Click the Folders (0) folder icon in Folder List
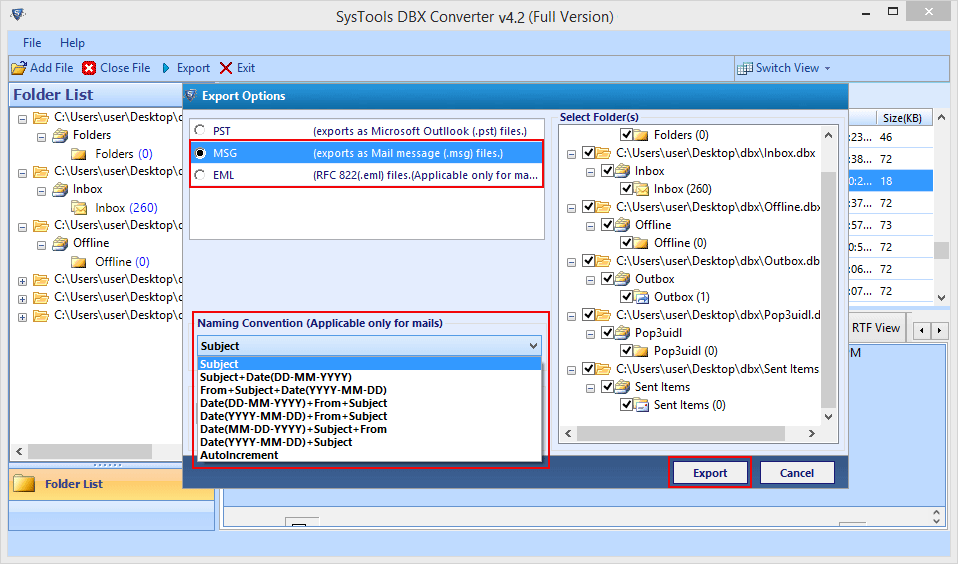The width and height of the screenshot is (958, 564). [x=79, y=153]
